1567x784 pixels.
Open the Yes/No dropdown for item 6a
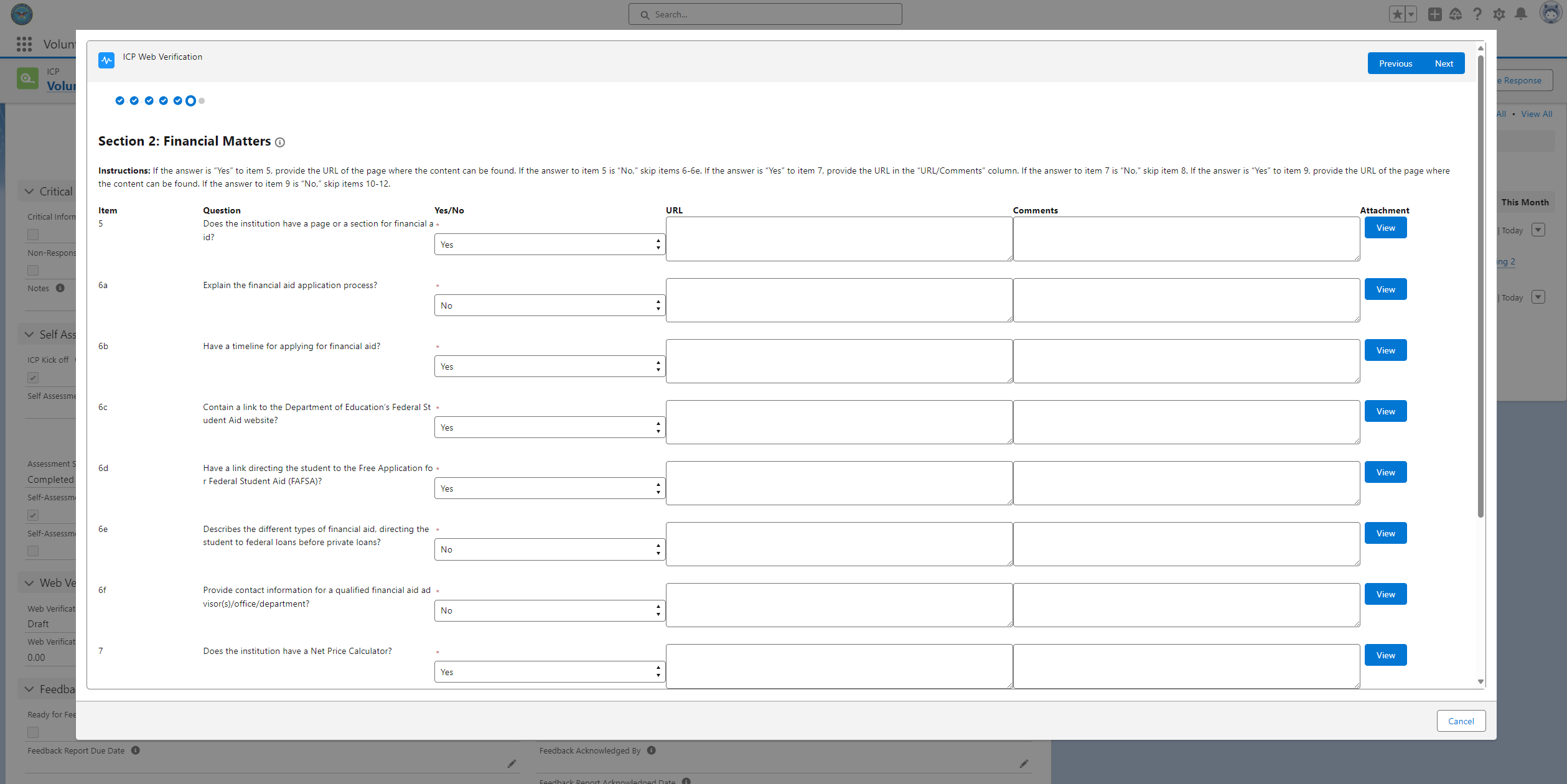(549, 306)
